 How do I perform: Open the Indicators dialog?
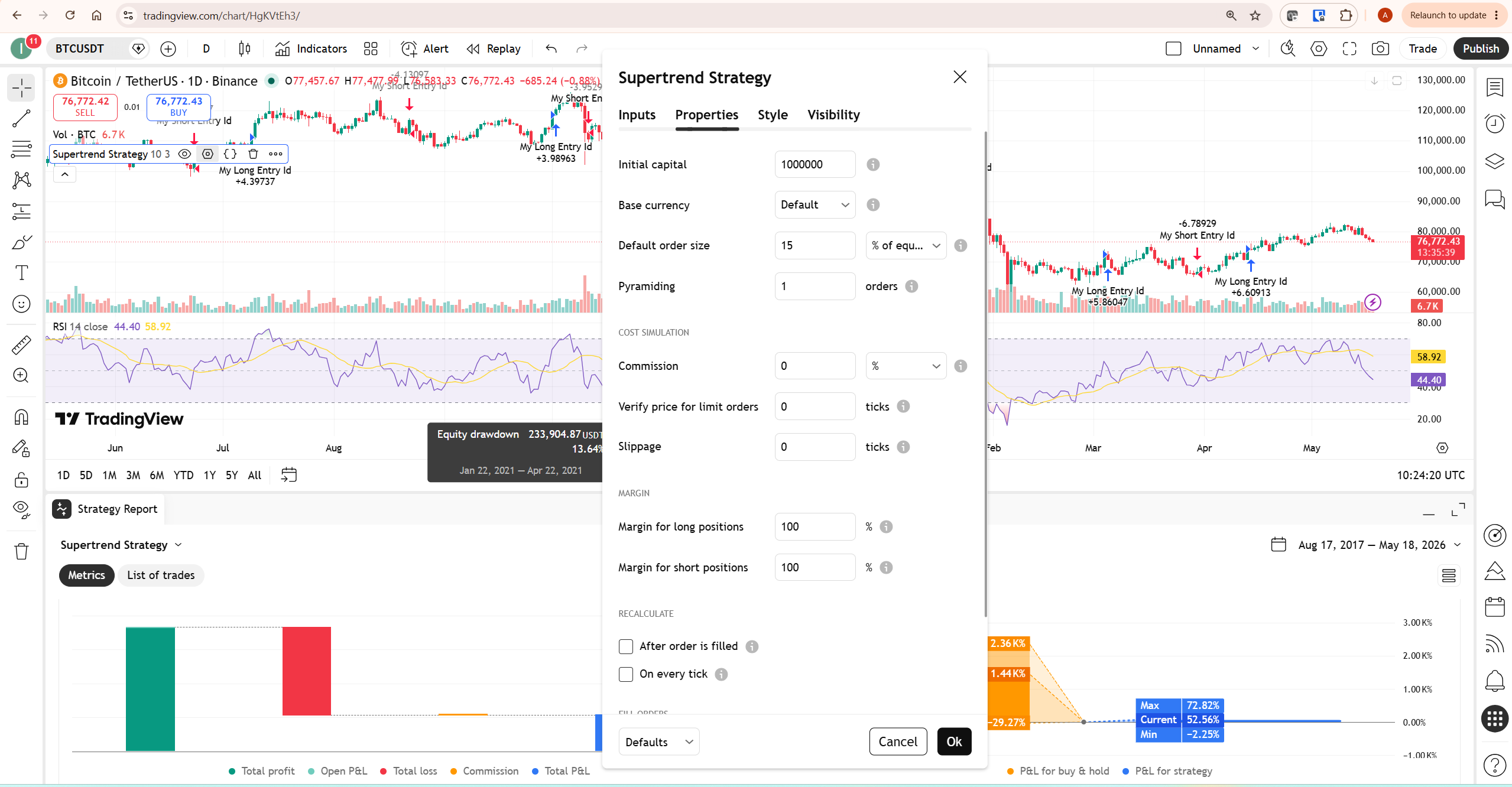(311, 48)
